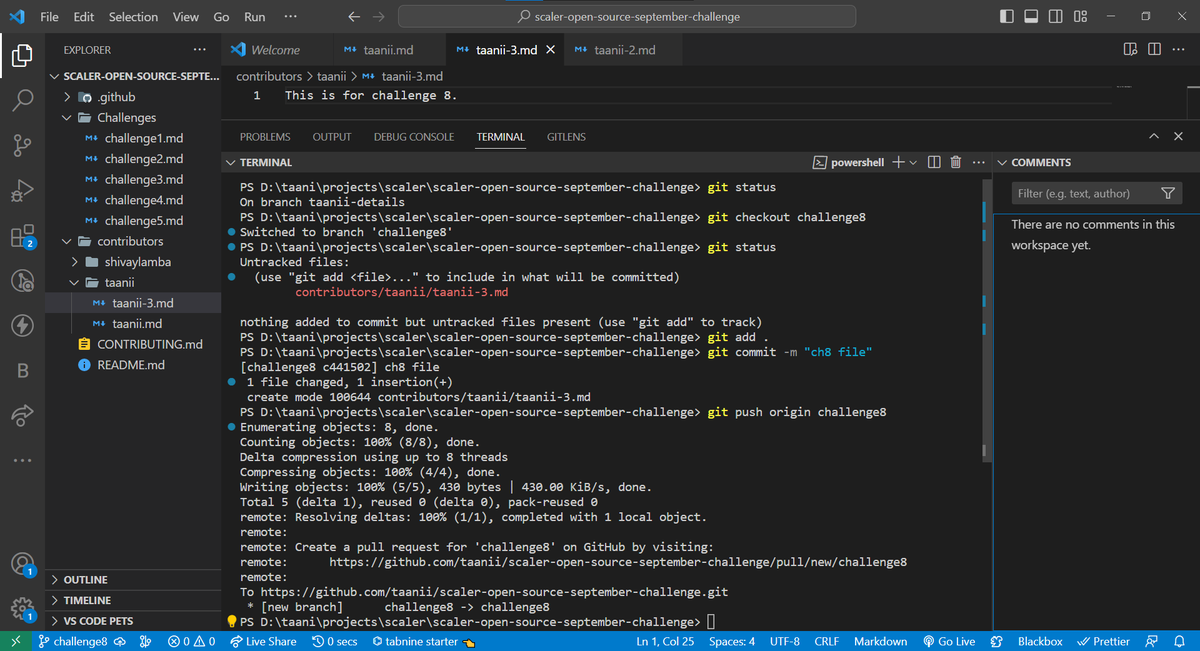Go back with the navigation arrow

coord(353,16)
